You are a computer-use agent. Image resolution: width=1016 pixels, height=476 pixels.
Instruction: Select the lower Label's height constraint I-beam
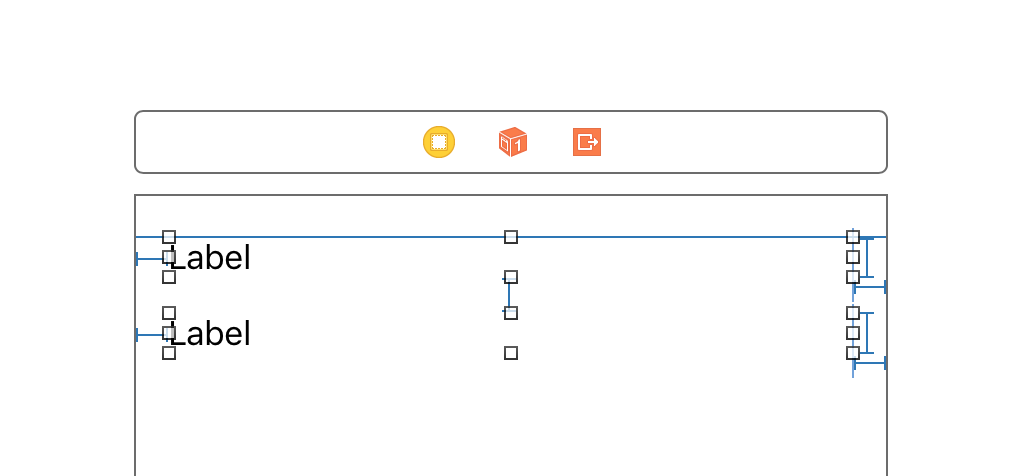pyautogui.click(x=867, y=333)
